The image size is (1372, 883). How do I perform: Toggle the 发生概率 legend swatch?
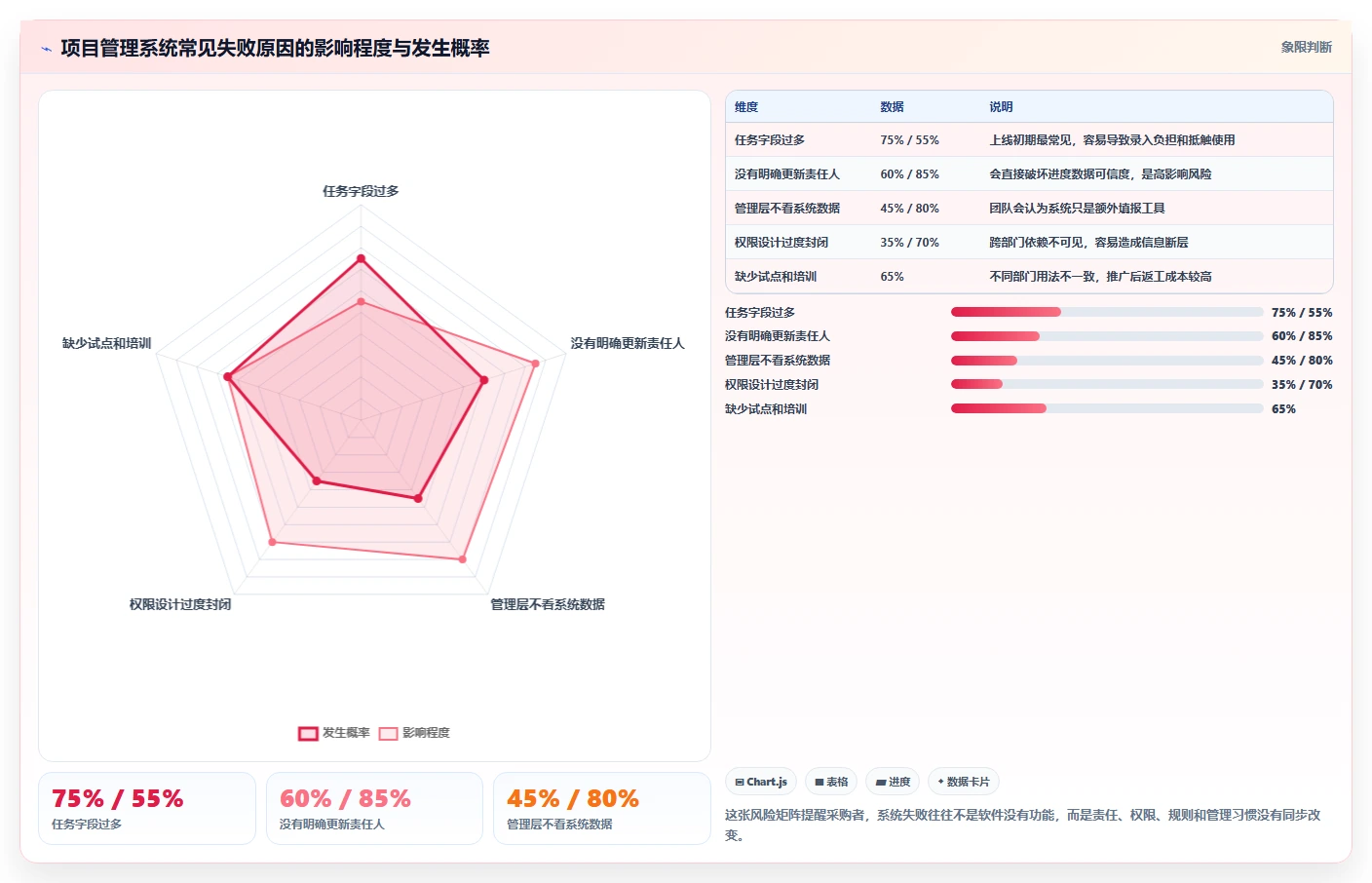click(308, 733)
